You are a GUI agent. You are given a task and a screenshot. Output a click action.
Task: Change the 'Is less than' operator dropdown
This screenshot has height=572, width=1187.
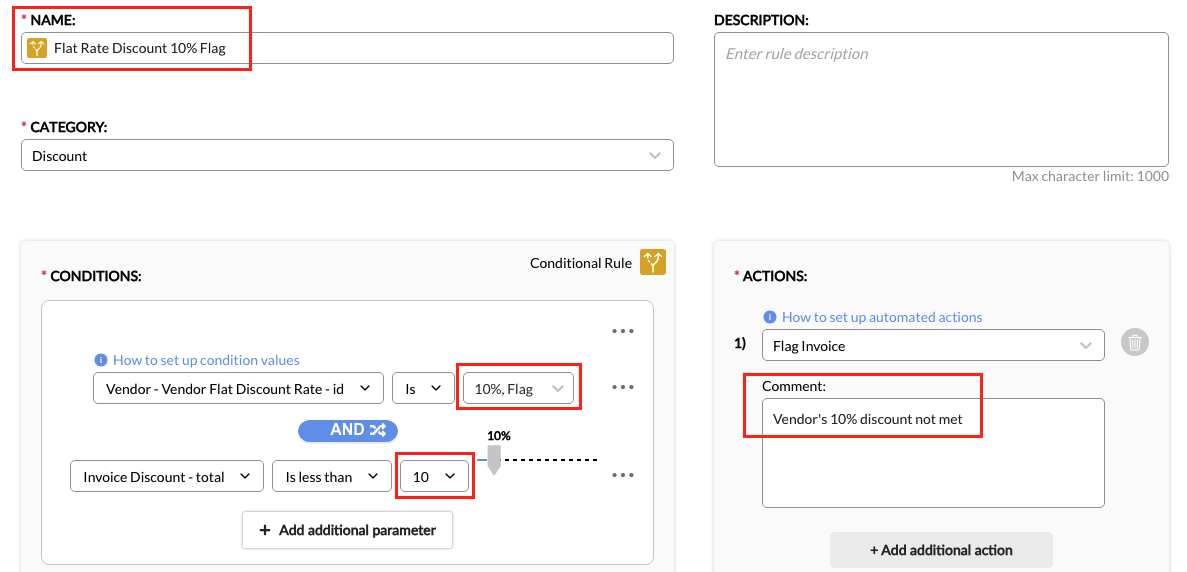[x=331, y=477]
